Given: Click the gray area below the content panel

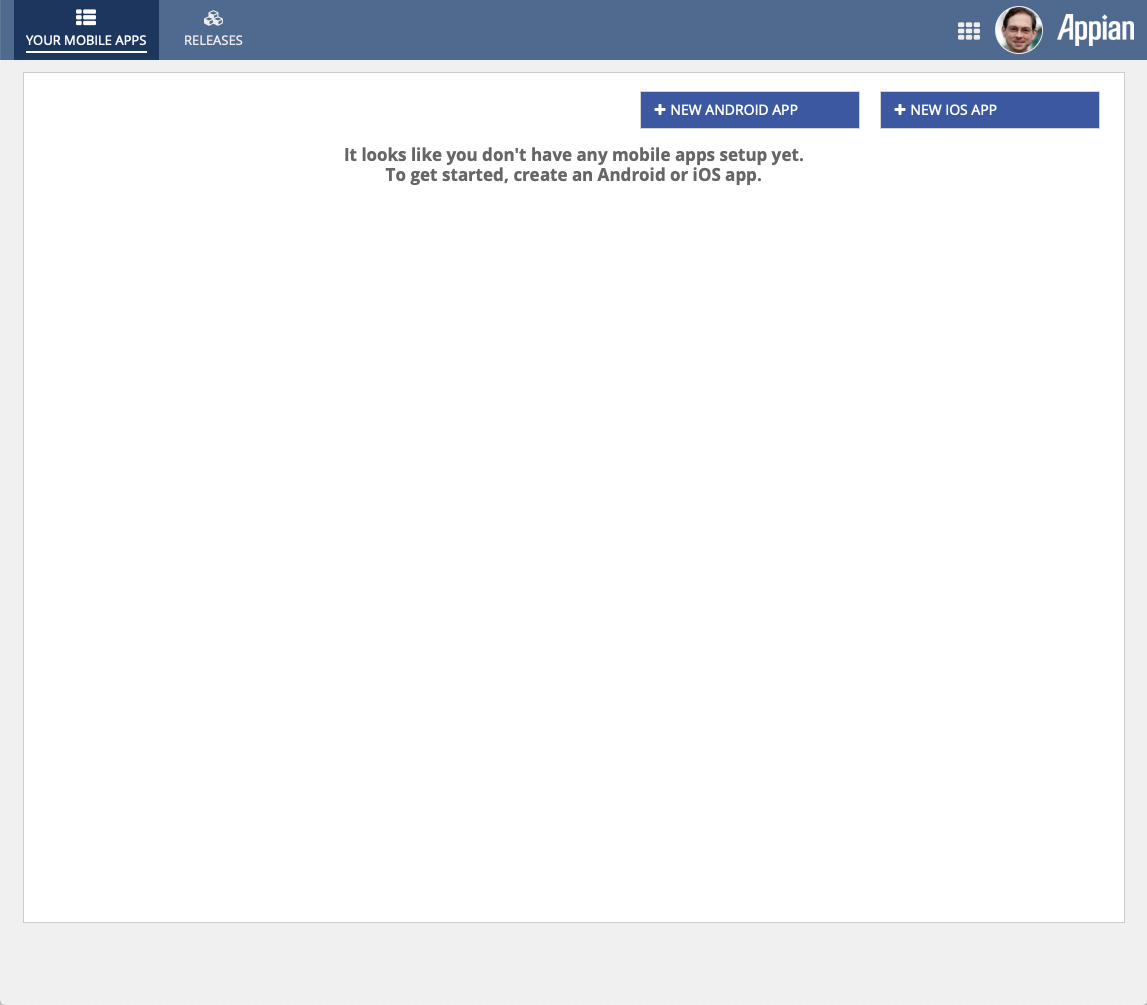Looking at the screenshot, I should (x=574, y=963).
